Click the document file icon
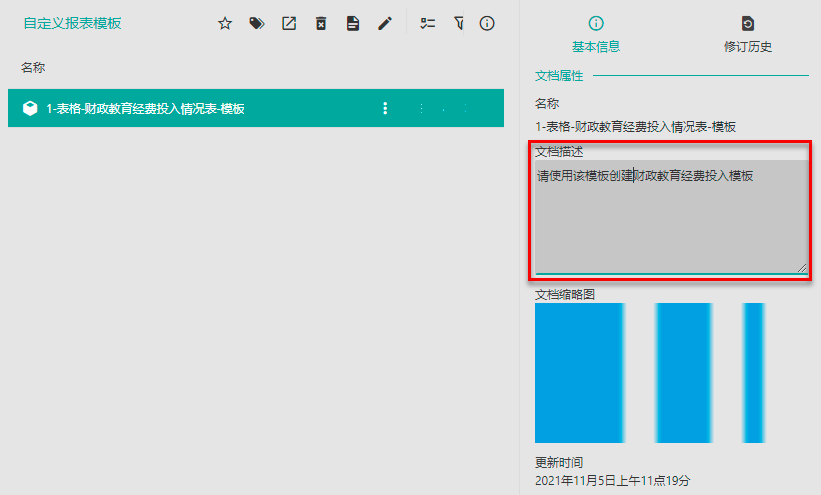 tap(353, 24)
